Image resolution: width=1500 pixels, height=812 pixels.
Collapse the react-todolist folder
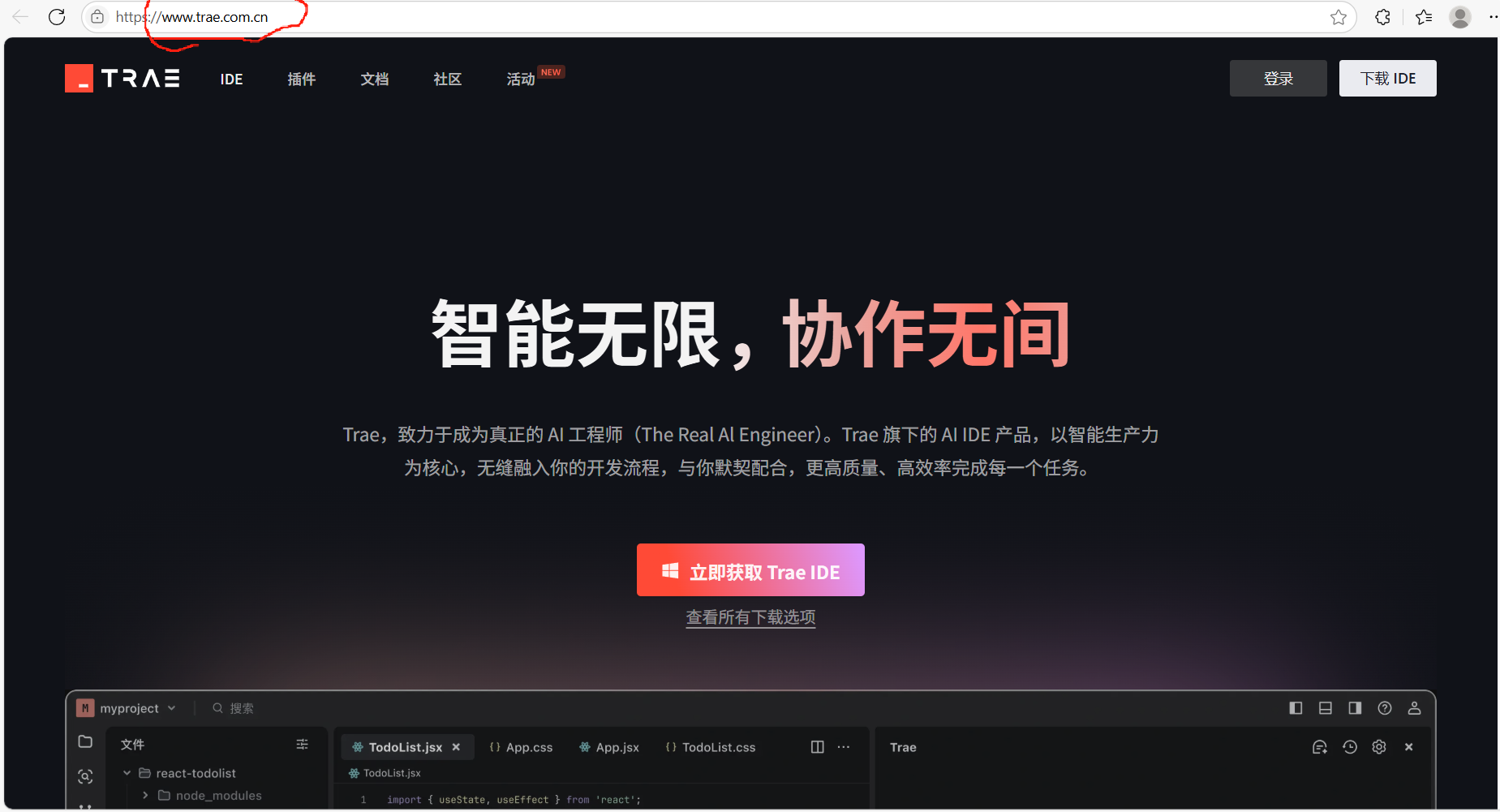pyautogui.click(x=127, y=773)
